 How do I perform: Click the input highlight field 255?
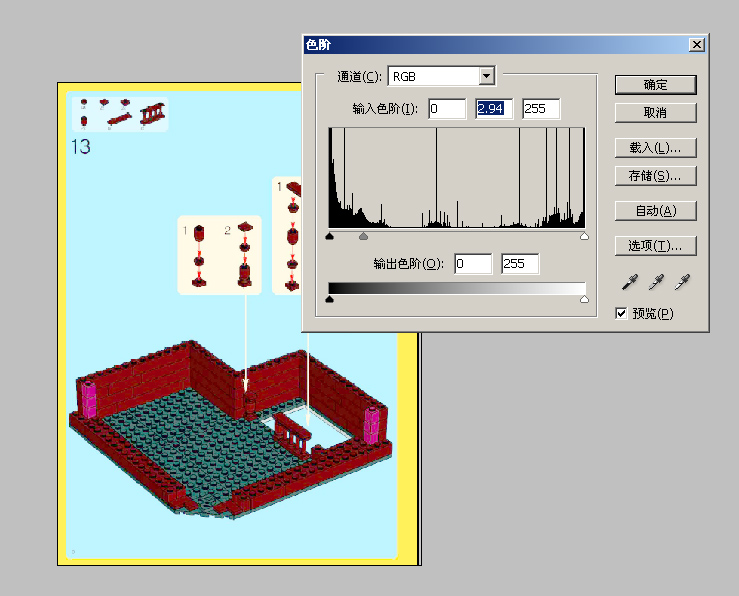pos(541,109)
